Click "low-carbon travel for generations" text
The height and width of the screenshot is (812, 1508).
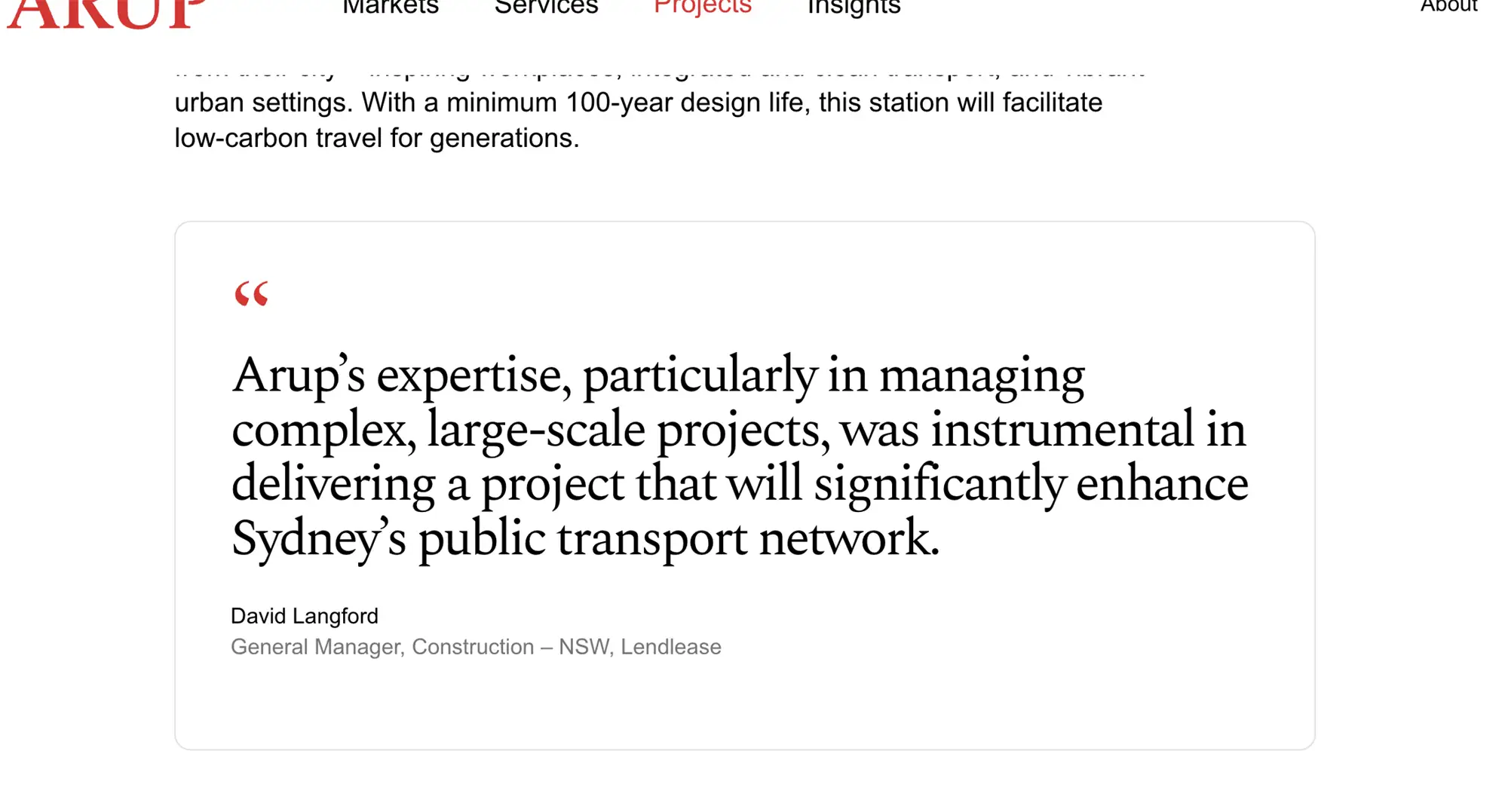click(x=376, y=138)
